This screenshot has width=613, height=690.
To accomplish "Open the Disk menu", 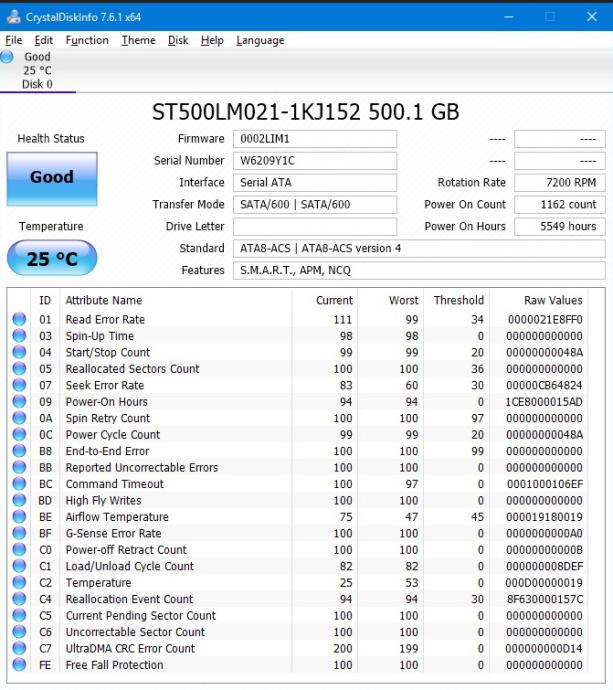I will pyautogui.click(x=178, y=40).
